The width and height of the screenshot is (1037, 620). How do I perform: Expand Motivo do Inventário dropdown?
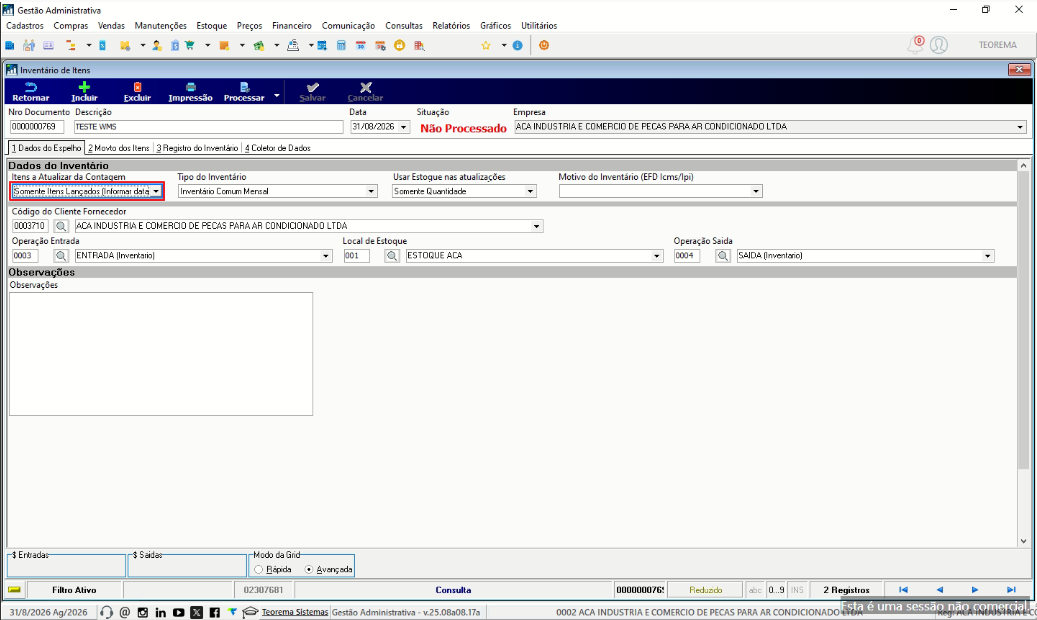pos(756,192)
